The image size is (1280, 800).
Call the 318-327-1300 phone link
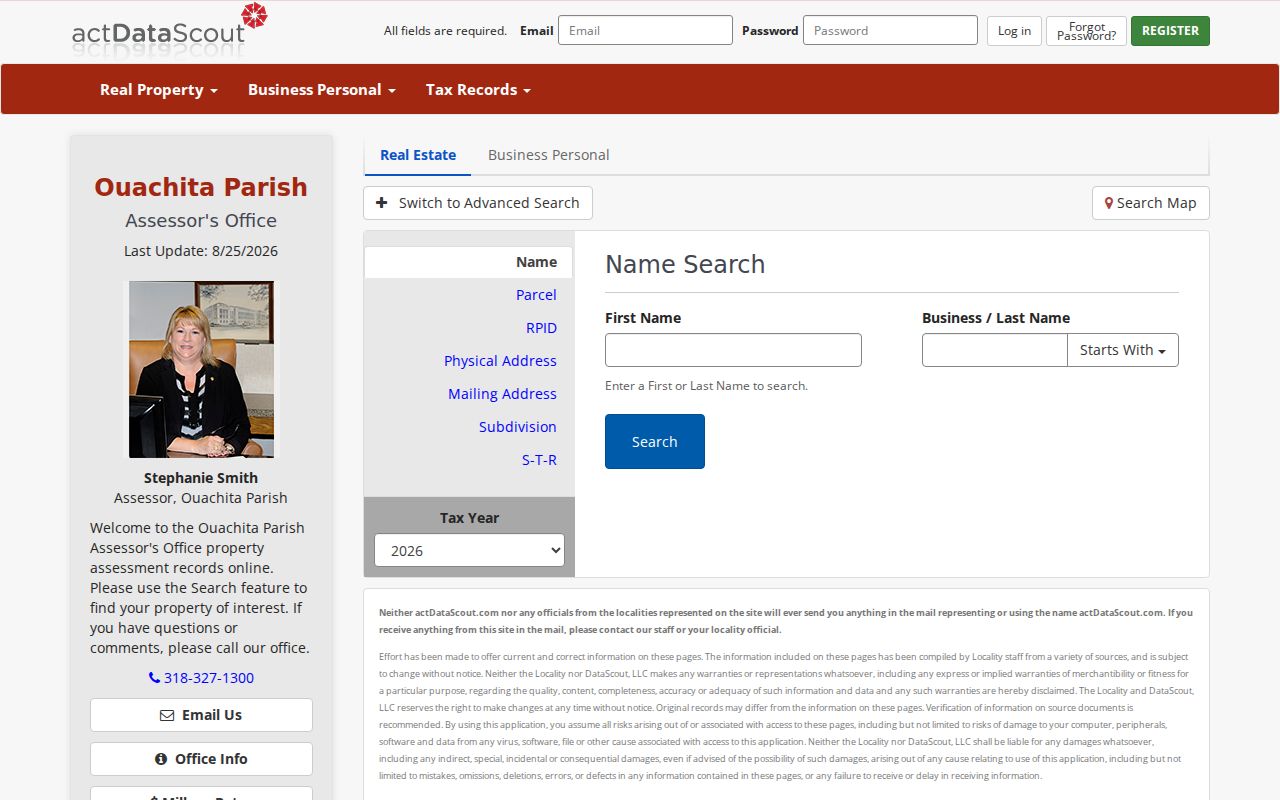click(x=201, y=678)
